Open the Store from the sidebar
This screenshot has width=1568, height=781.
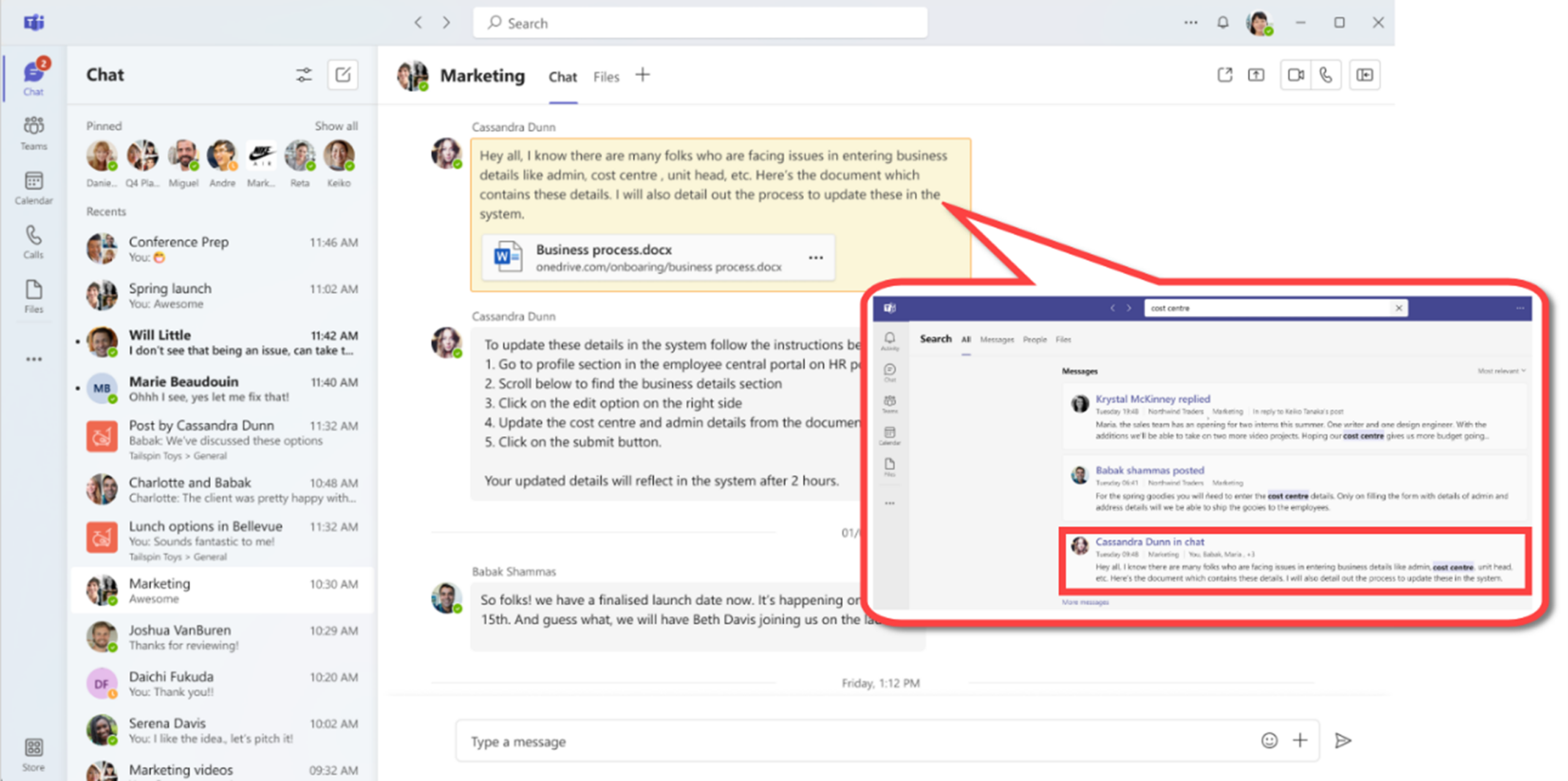[x=34, y=749]
